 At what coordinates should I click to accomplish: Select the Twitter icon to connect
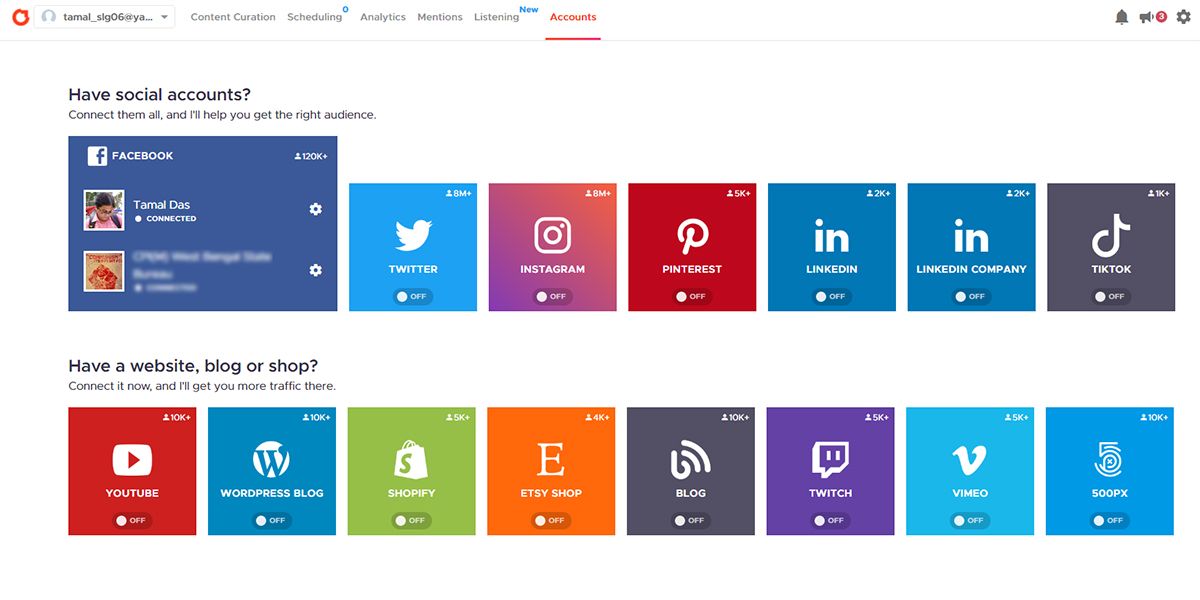tap(412, 234)
